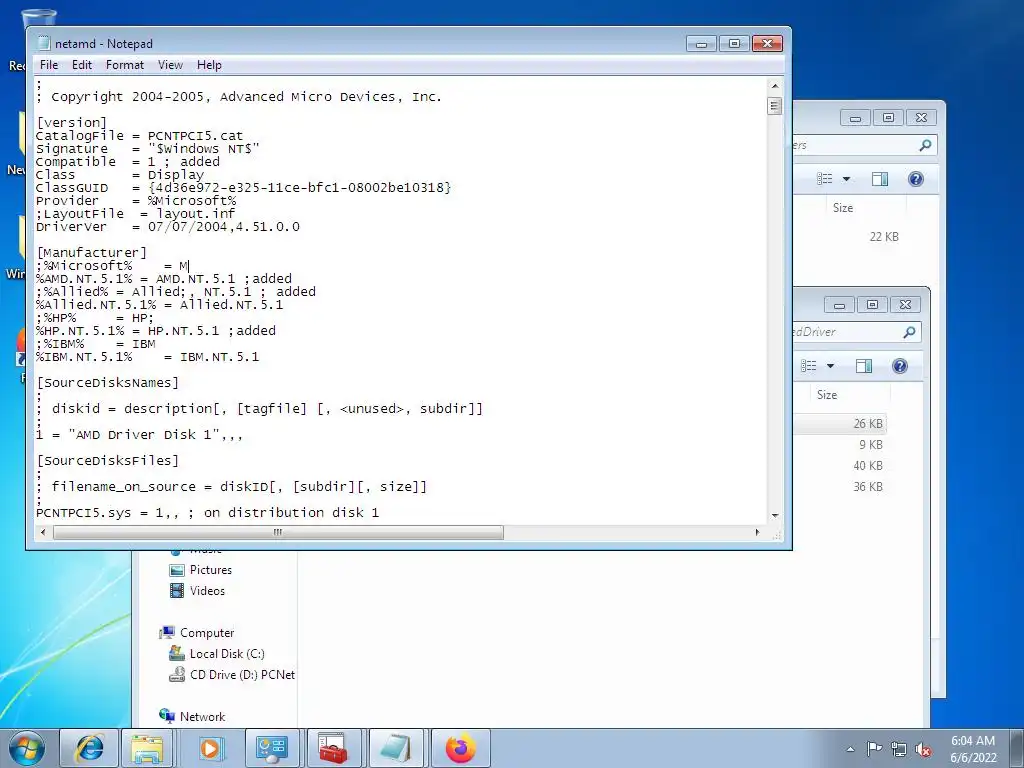Image resolution: width=1024 pixels, height=768 pixels.
Task: Open the clock showing 6:04 AM
Action: pos(973,749)
